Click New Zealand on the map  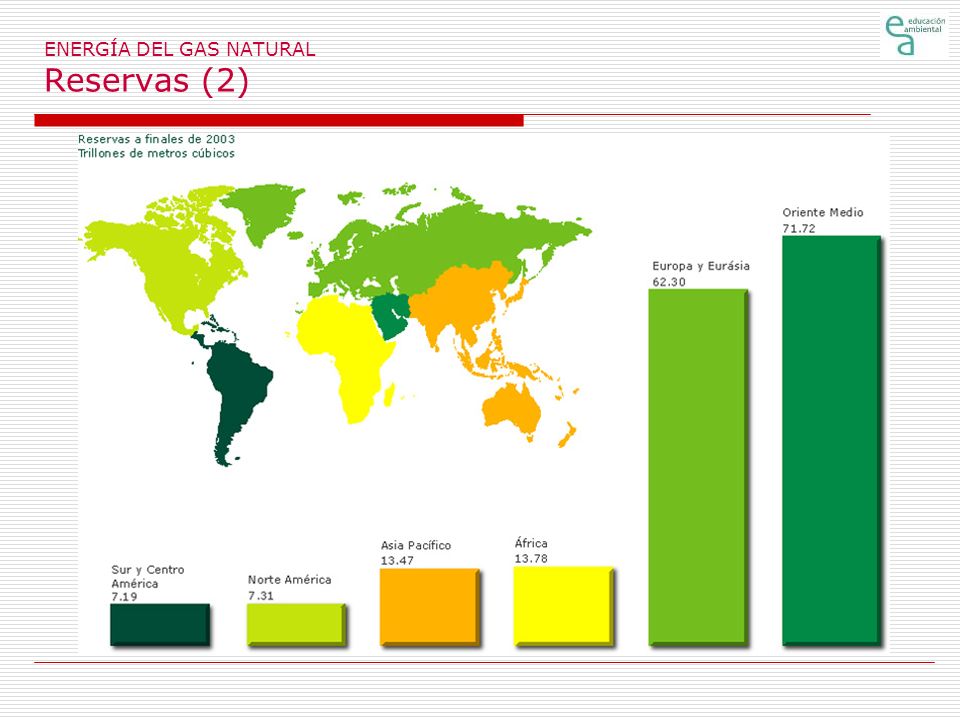[568, 434]
